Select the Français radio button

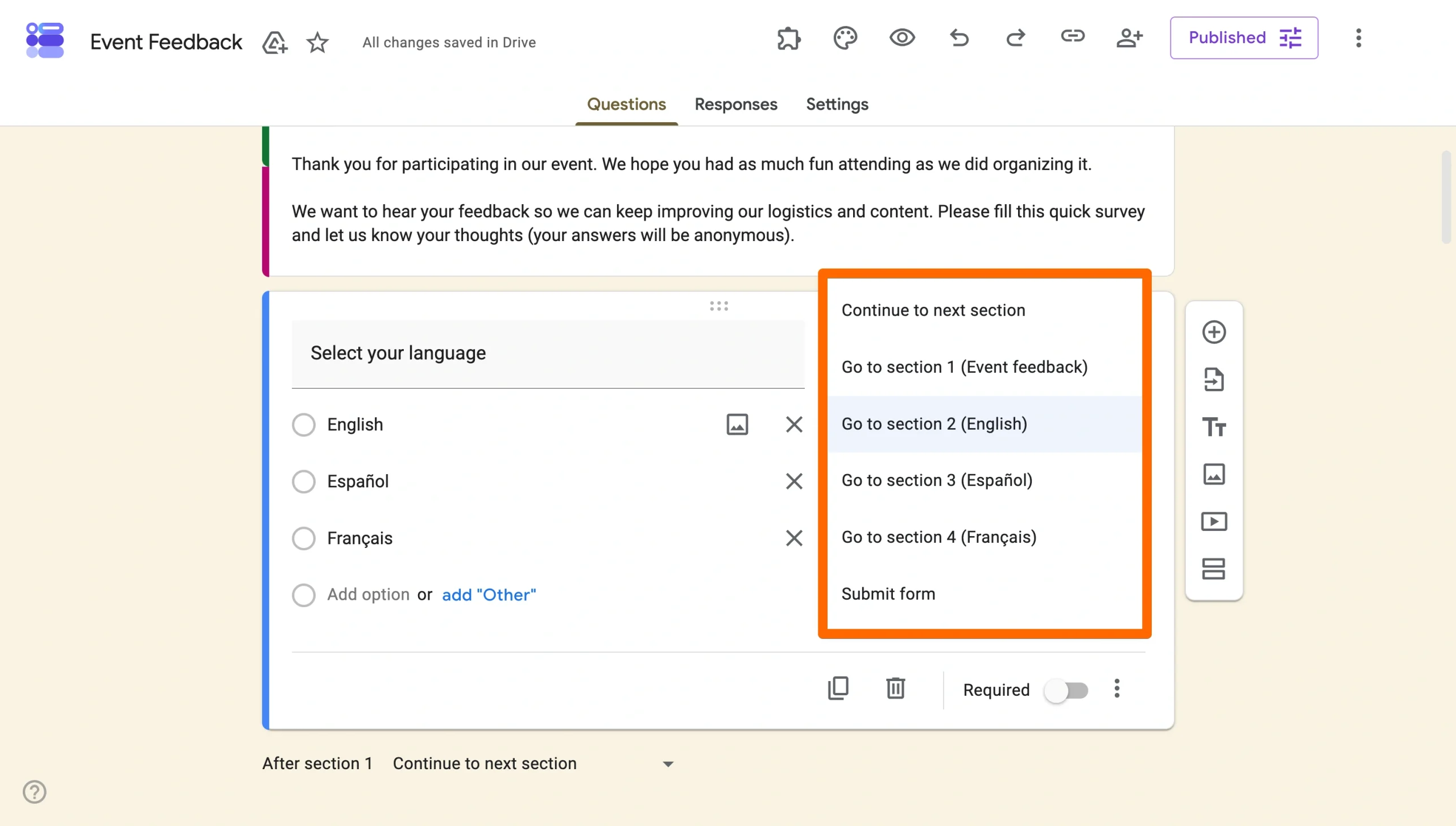tap(304, 538)
